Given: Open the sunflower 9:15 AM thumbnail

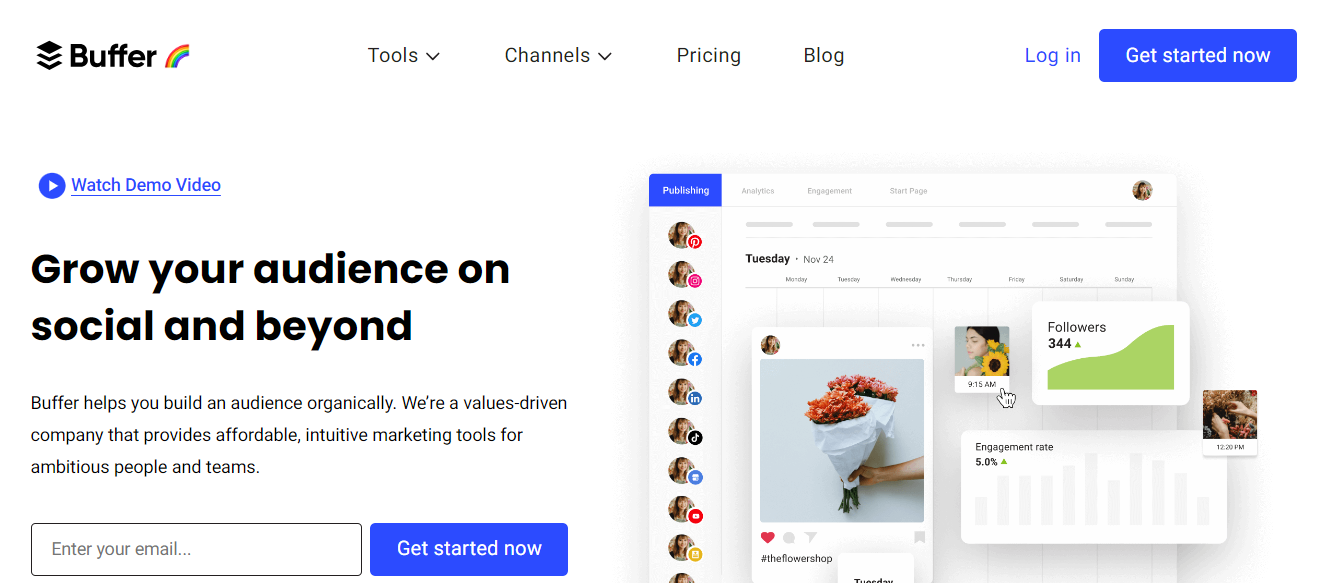Looking at the screenshot, I should coord(982,359).
